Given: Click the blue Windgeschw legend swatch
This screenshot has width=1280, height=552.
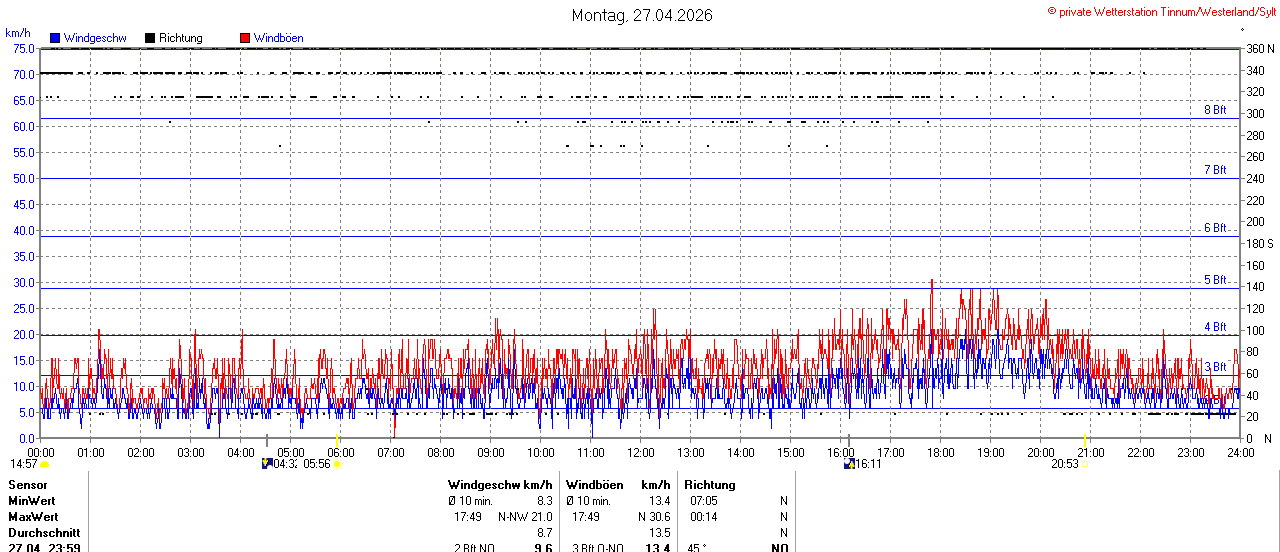Looking at the screenshot, I should point(55,38).
